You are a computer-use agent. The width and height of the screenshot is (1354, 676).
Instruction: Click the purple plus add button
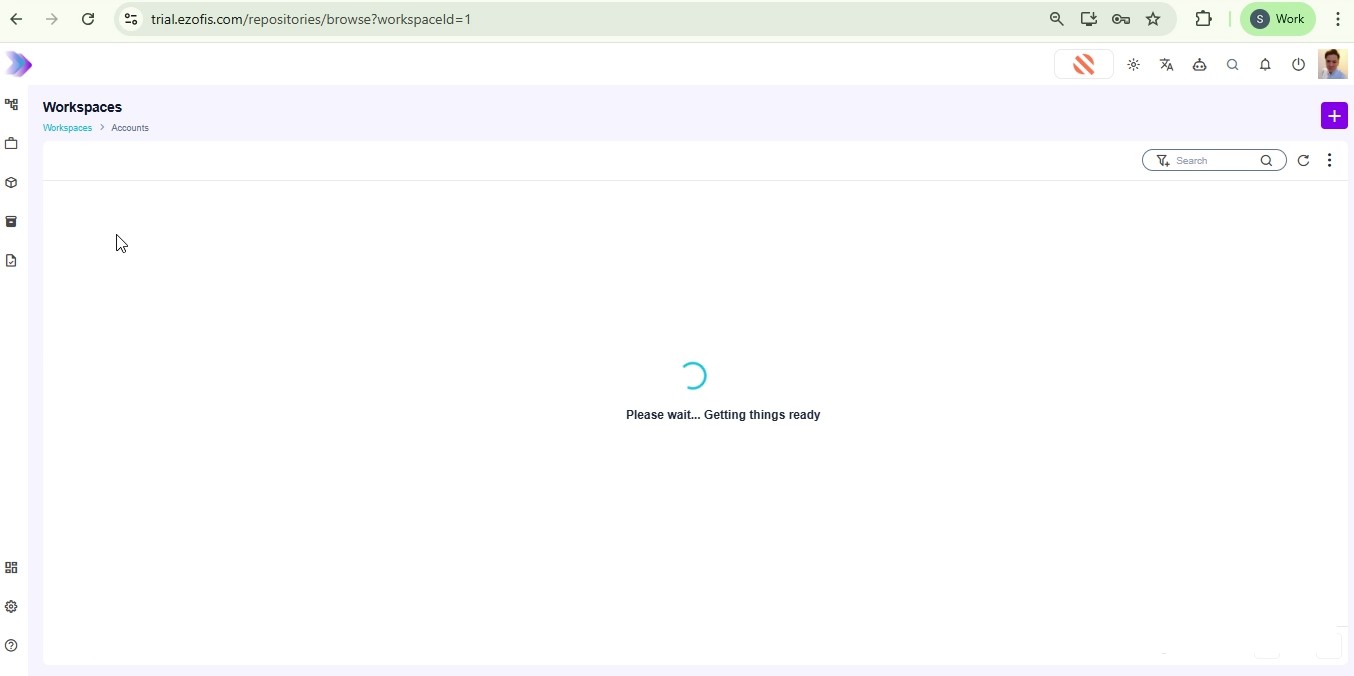pos(1334,116)
